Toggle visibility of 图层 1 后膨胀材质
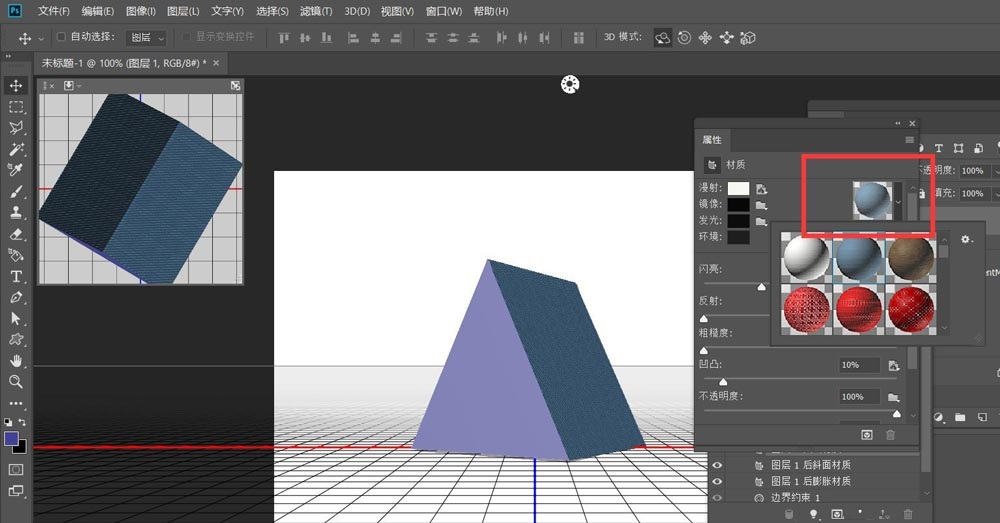1000x523 pixels. pyautogui.click(x=717, y=481)
